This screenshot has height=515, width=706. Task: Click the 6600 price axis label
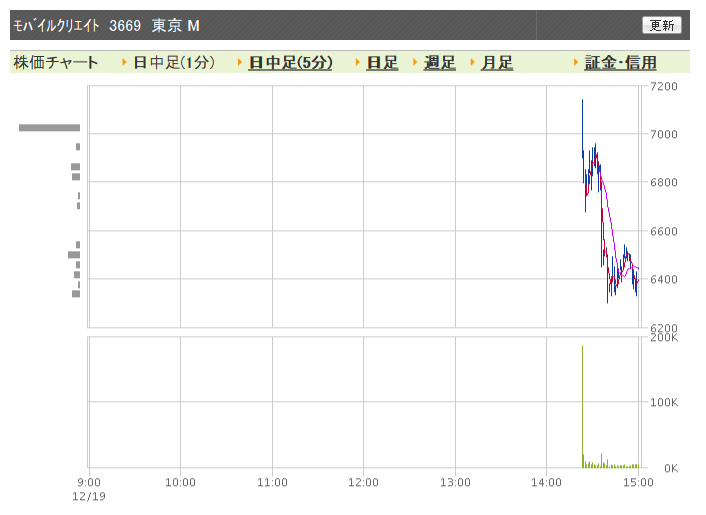click(x=664, y=231)
